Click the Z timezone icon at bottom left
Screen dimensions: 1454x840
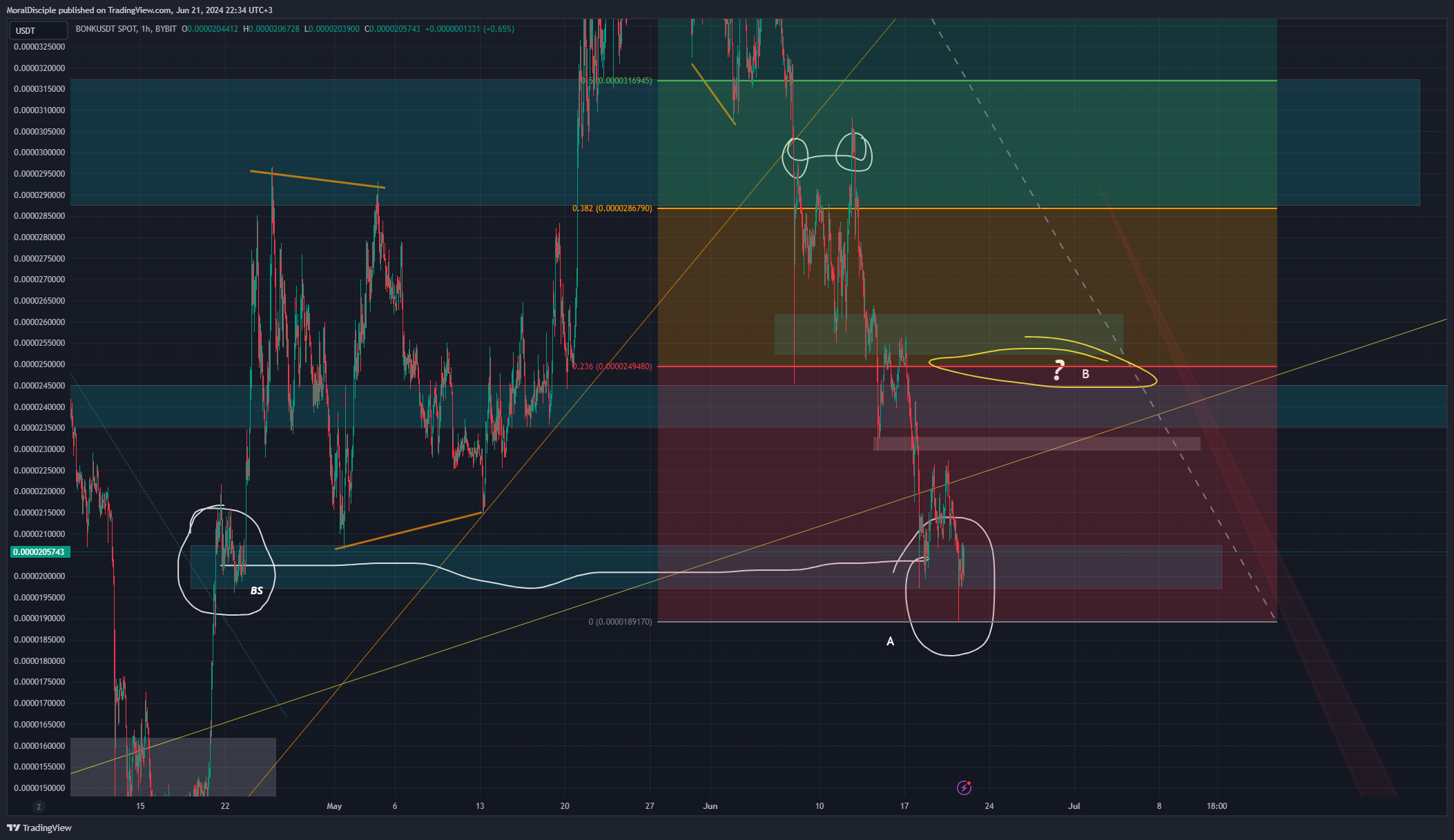[x=39, y=806]
